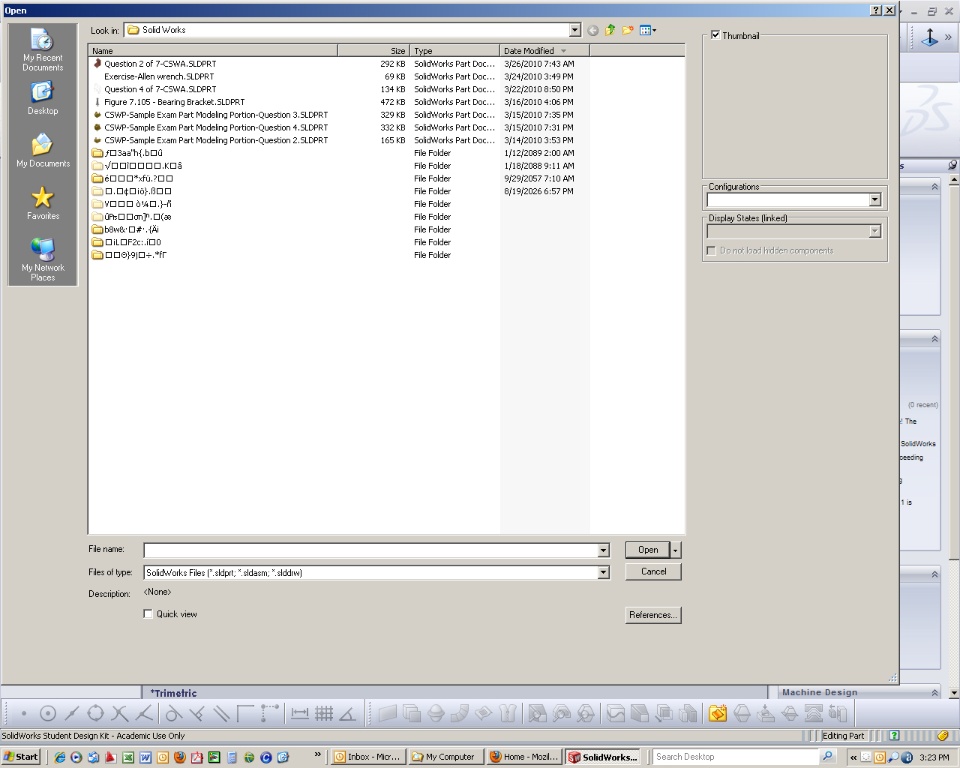Open the Files of type dropdown

603,573
